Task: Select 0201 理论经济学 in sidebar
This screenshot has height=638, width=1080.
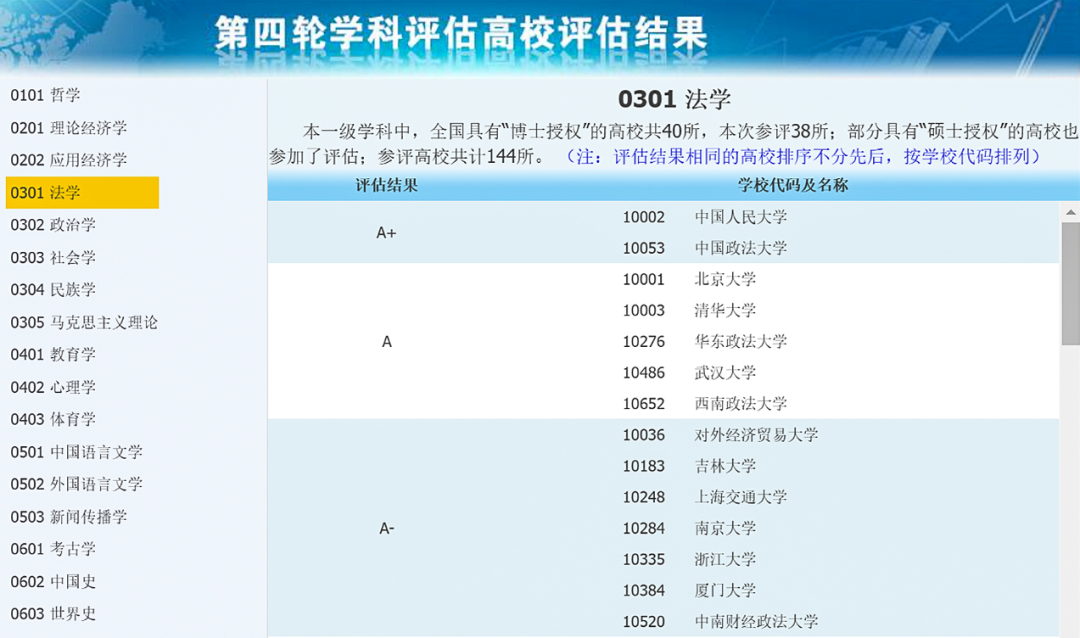Action: (x=69, y=127)
